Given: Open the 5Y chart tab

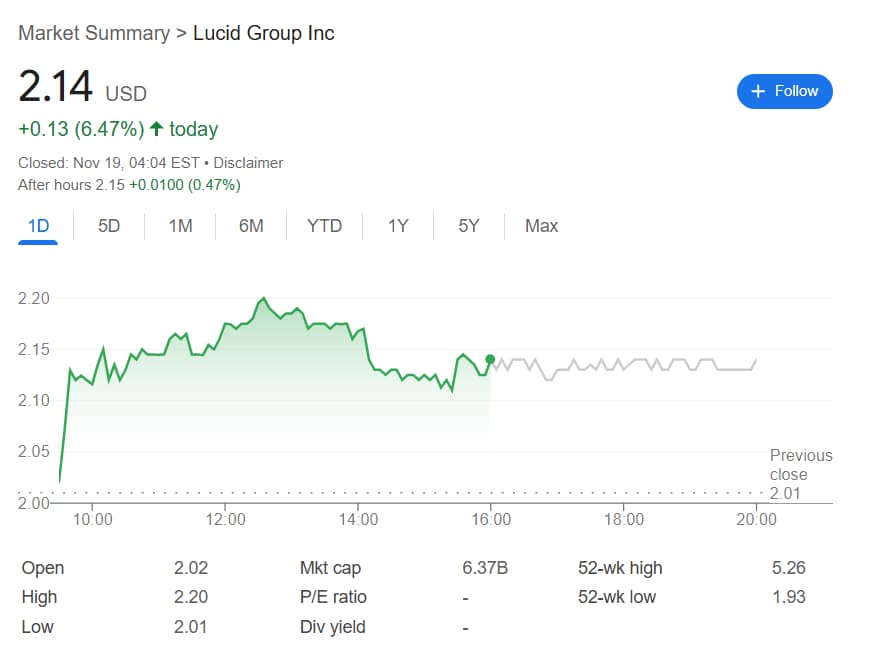Looking at the screenshot, I should 469,226.
